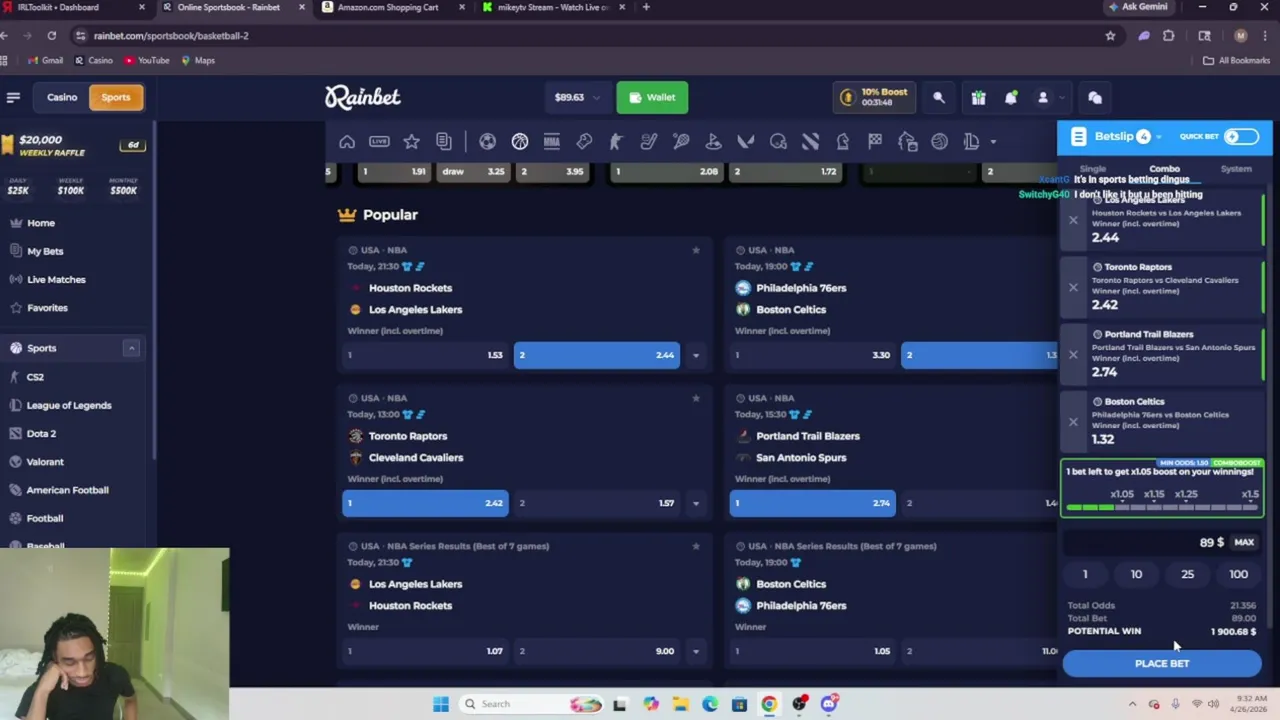Image resolution: width=1280 pixels, height=720 pixels.
Task: Open the $20,000 Weekly Raffle banner
Action: pos(74,145)
